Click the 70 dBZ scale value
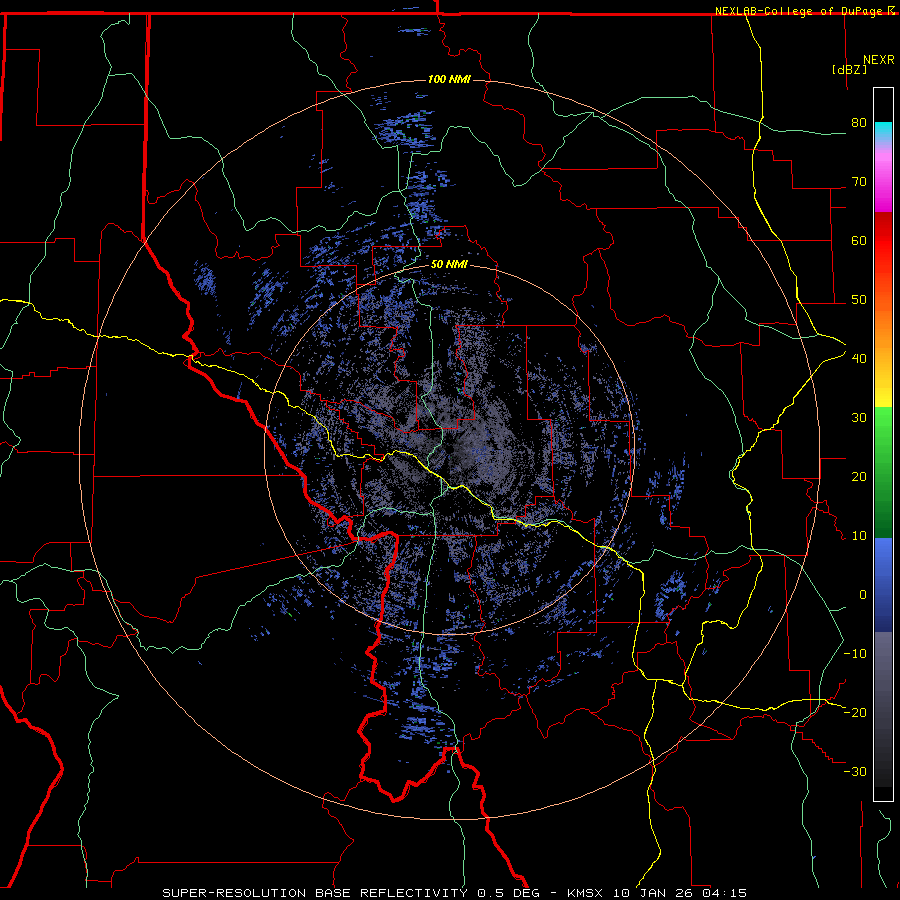This screenshot has width=900, height=900. click(859, 182)
